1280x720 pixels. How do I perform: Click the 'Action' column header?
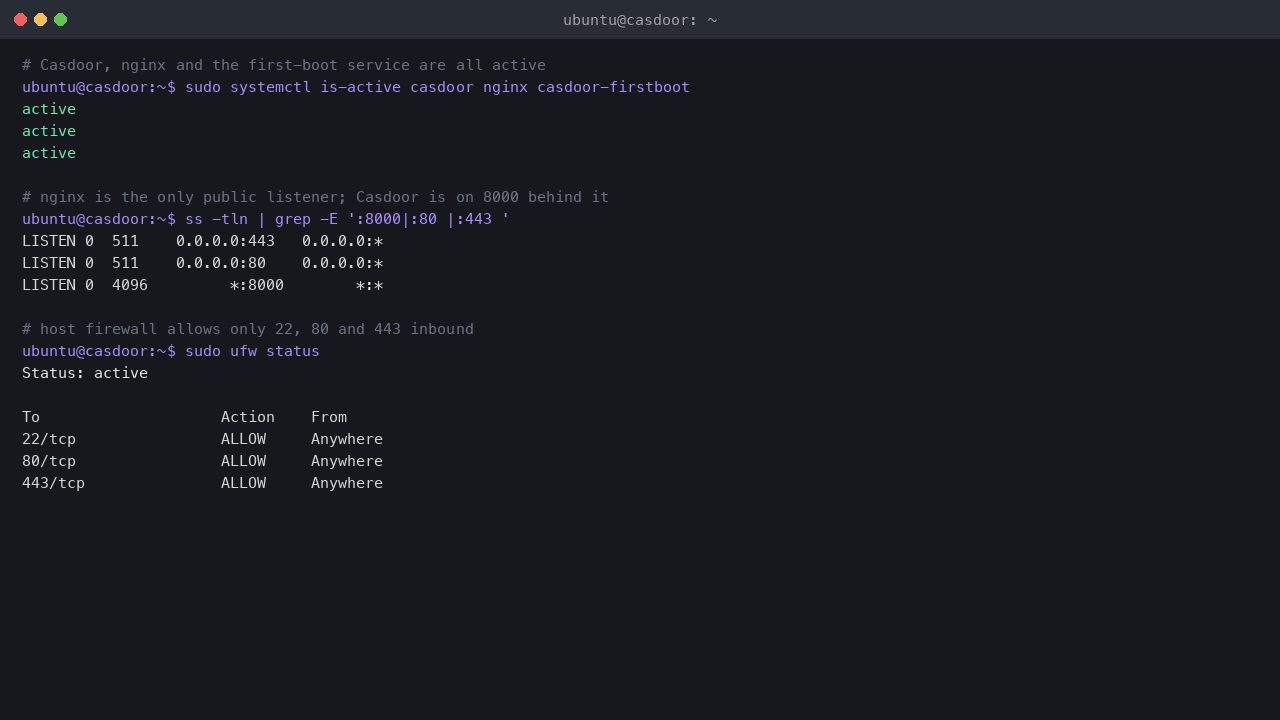click(x=248, y=417)
